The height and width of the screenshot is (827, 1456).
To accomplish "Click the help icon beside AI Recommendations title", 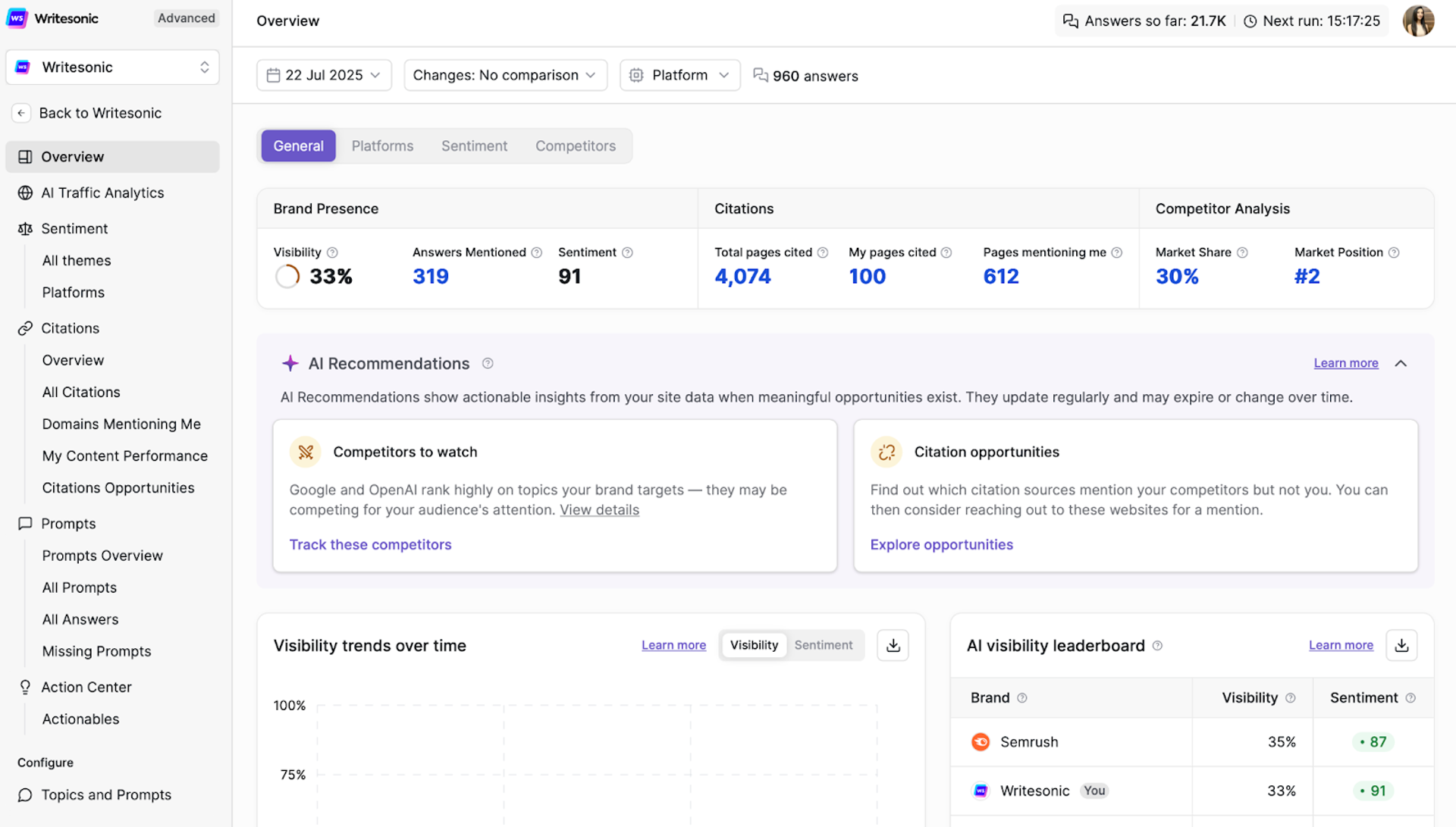I will point(488,363).
